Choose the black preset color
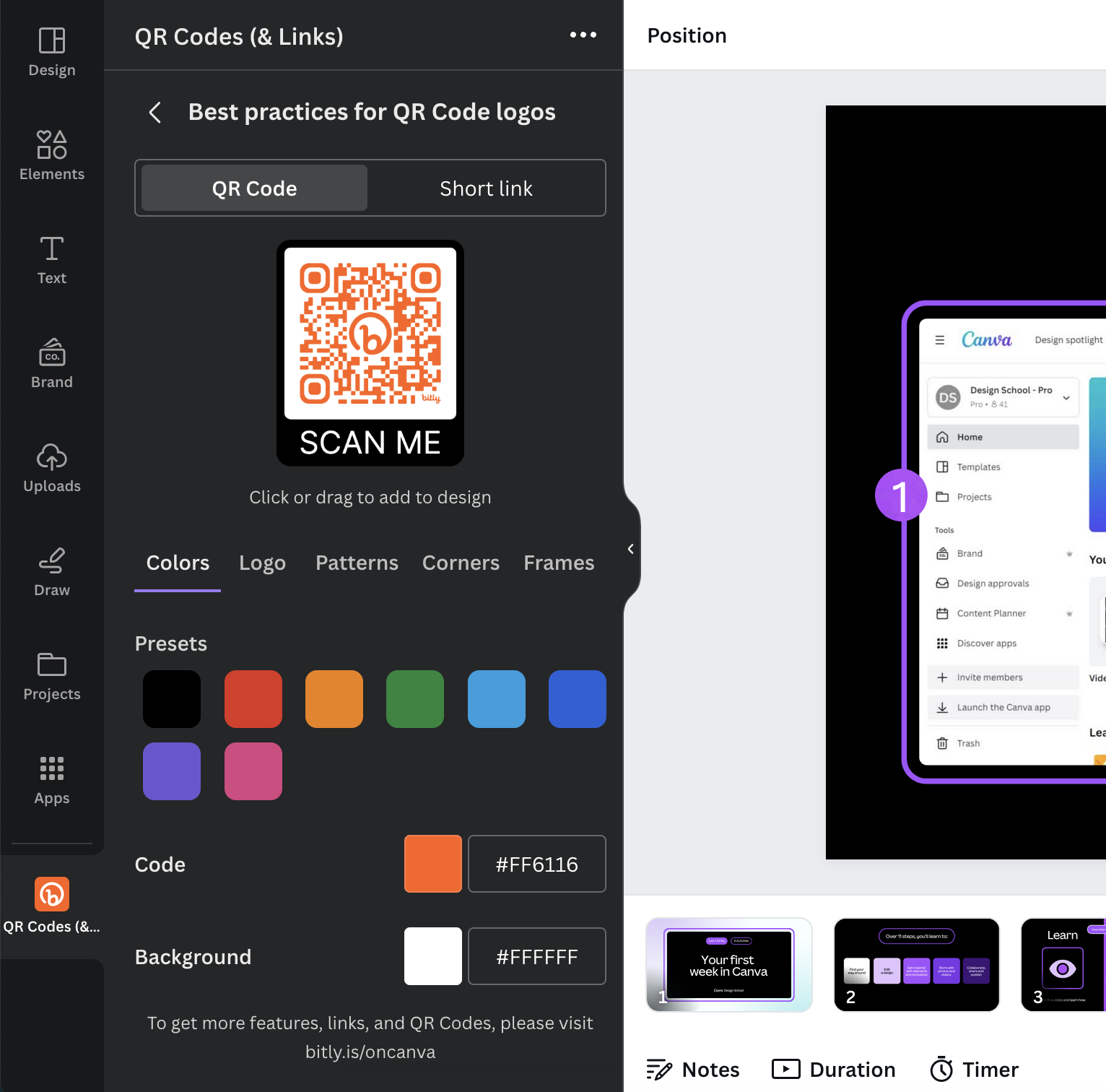This screenshot has width=1106, height=1092. click(172, 699)
